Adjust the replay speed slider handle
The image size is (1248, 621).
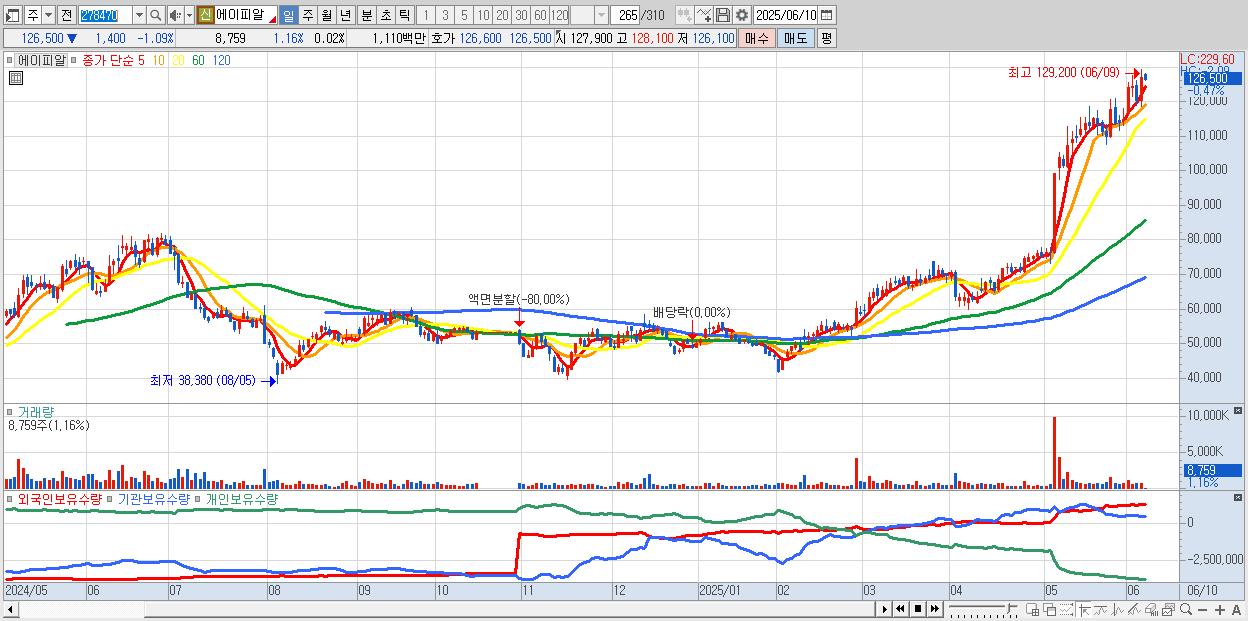point(1009,608)
